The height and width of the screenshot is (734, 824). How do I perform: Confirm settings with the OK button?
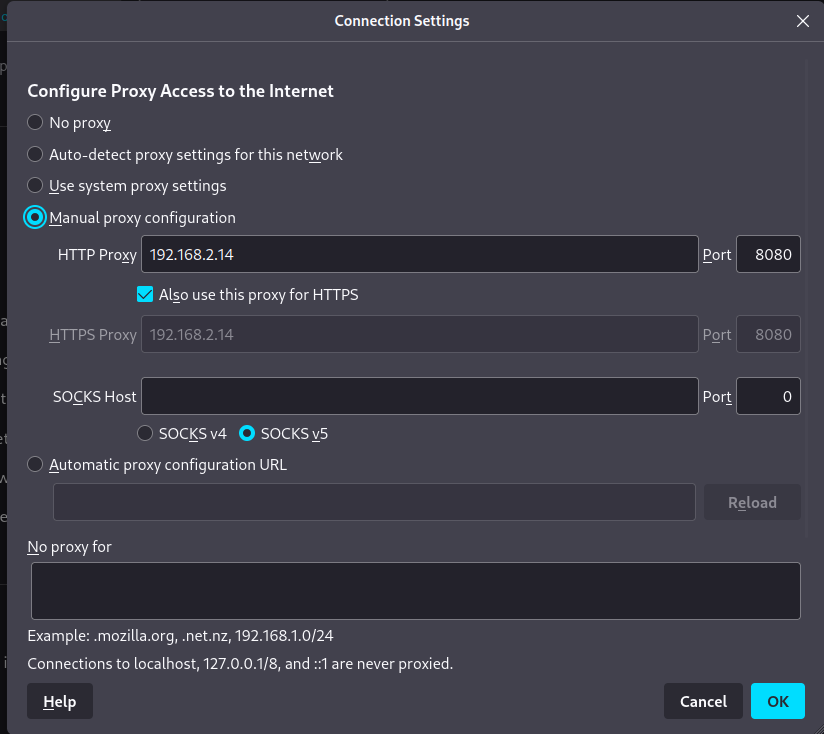778,701
